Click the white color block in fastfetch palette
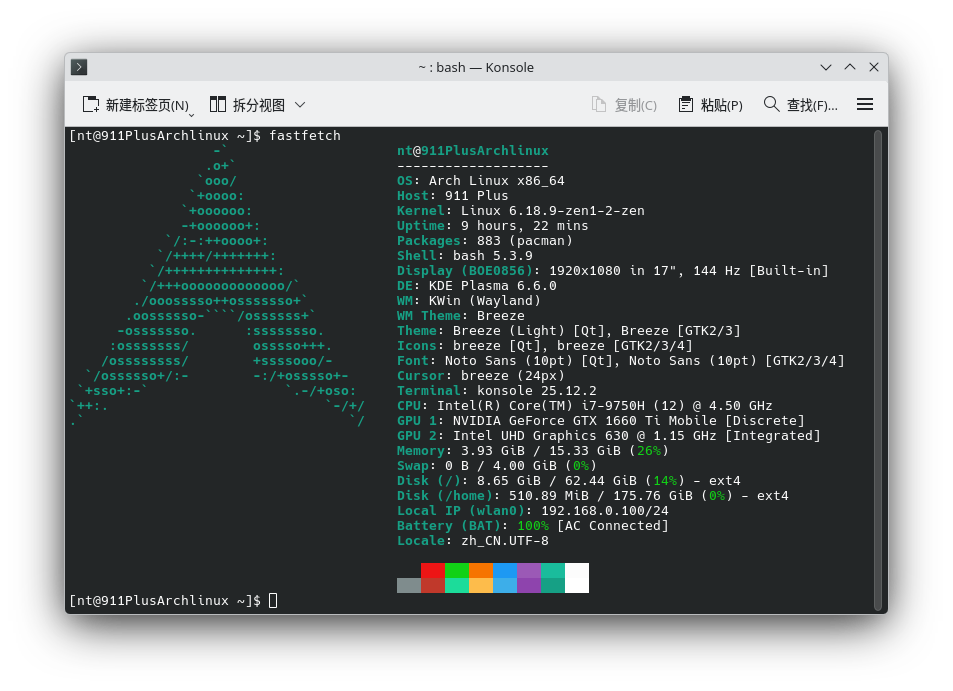953x691 pixels. coord(577,577)
